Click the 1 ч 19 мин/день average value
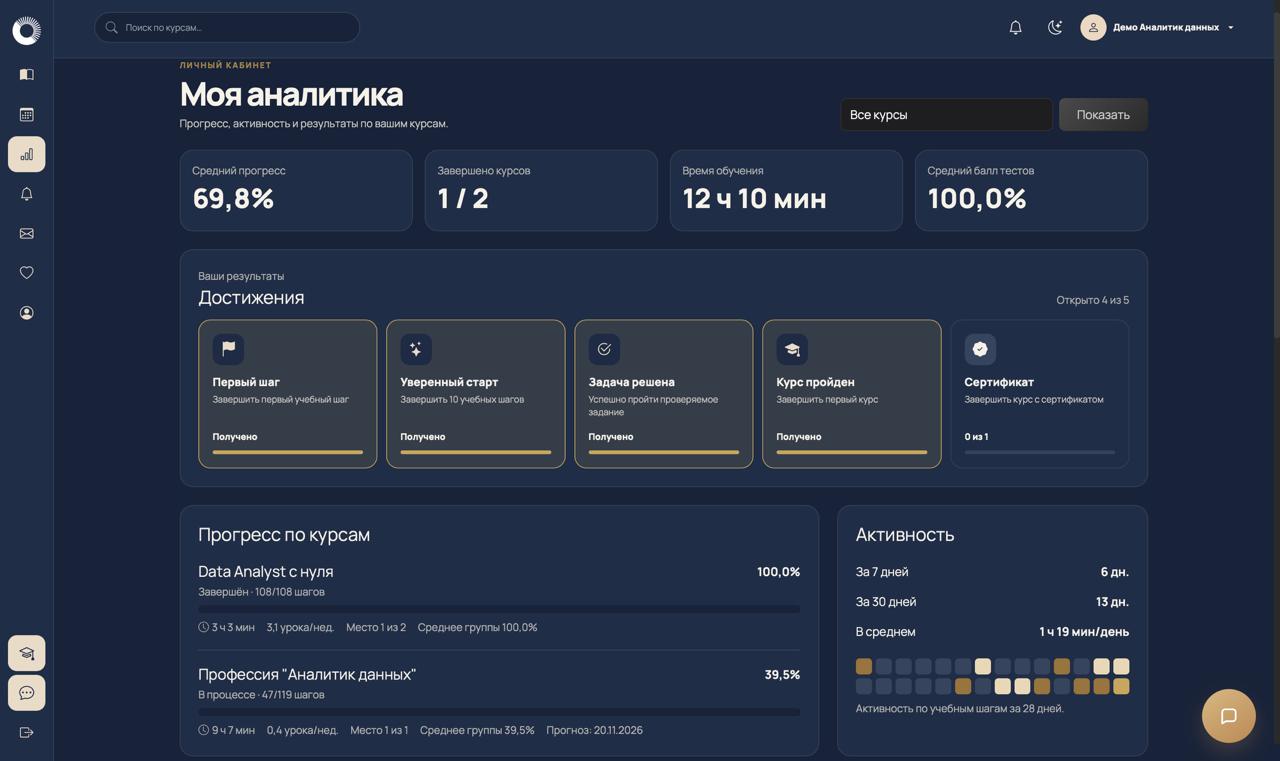 1084,632
